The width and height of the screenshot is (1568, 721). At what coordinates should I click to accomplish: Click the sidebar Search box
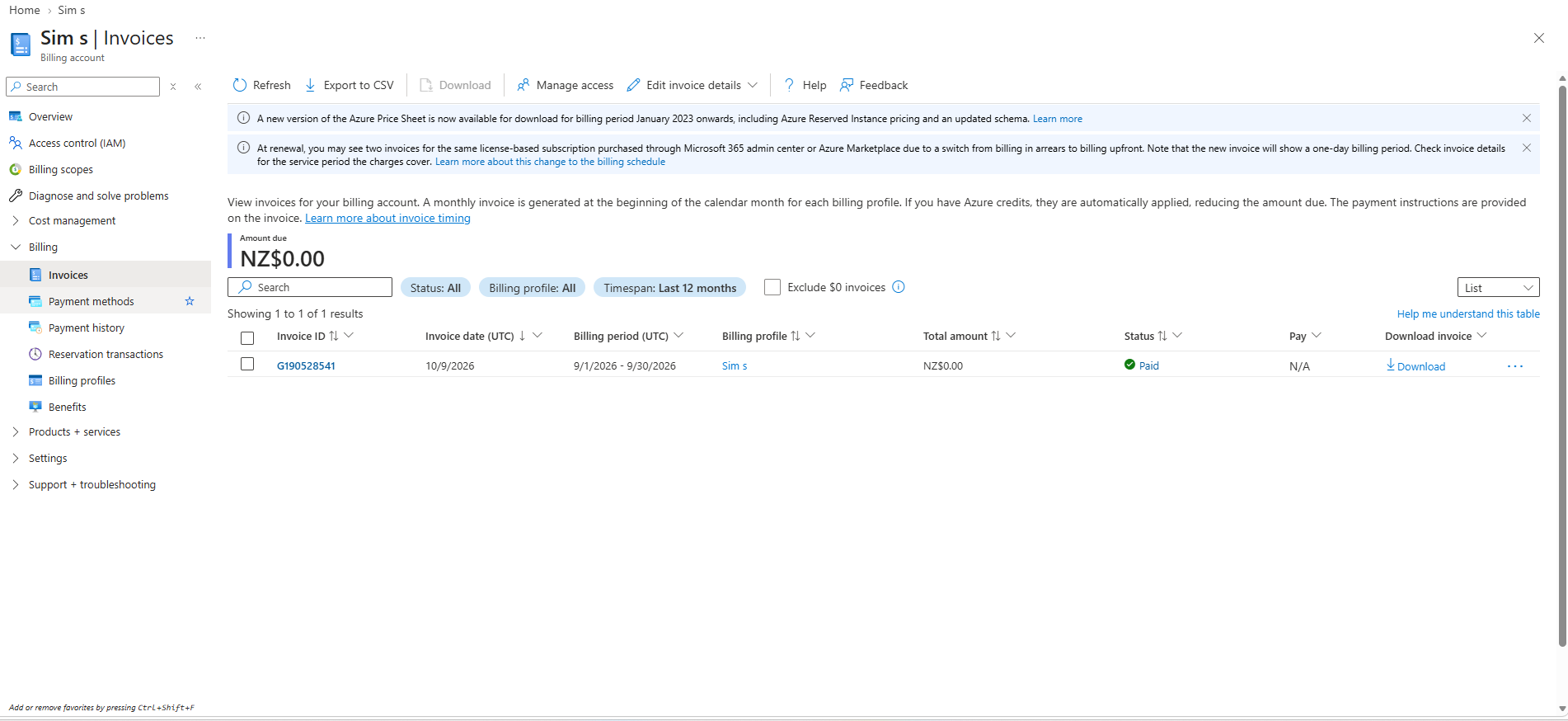82,87
